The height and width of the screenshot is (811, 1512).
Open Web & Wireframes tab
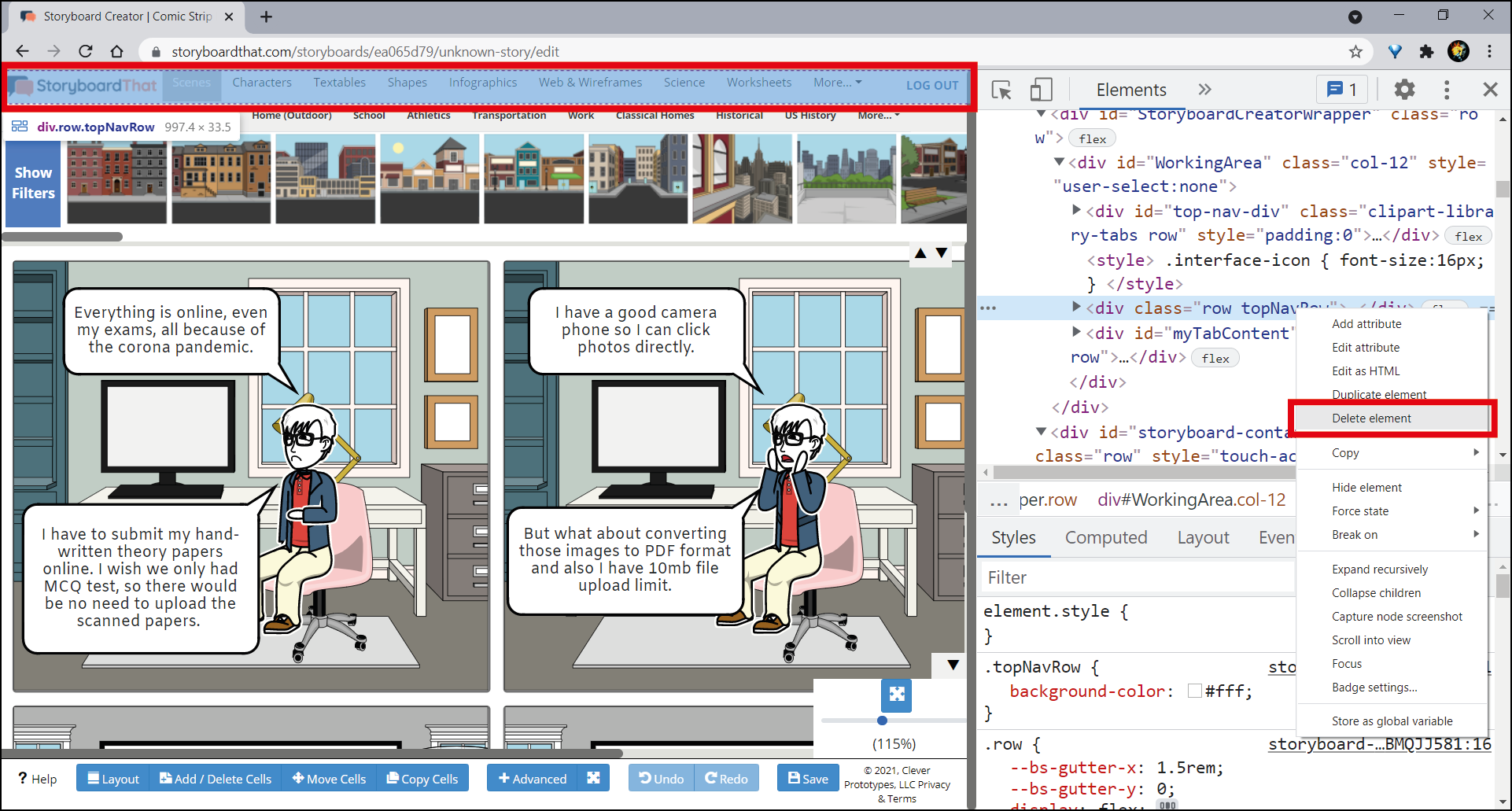click(591, 83)
